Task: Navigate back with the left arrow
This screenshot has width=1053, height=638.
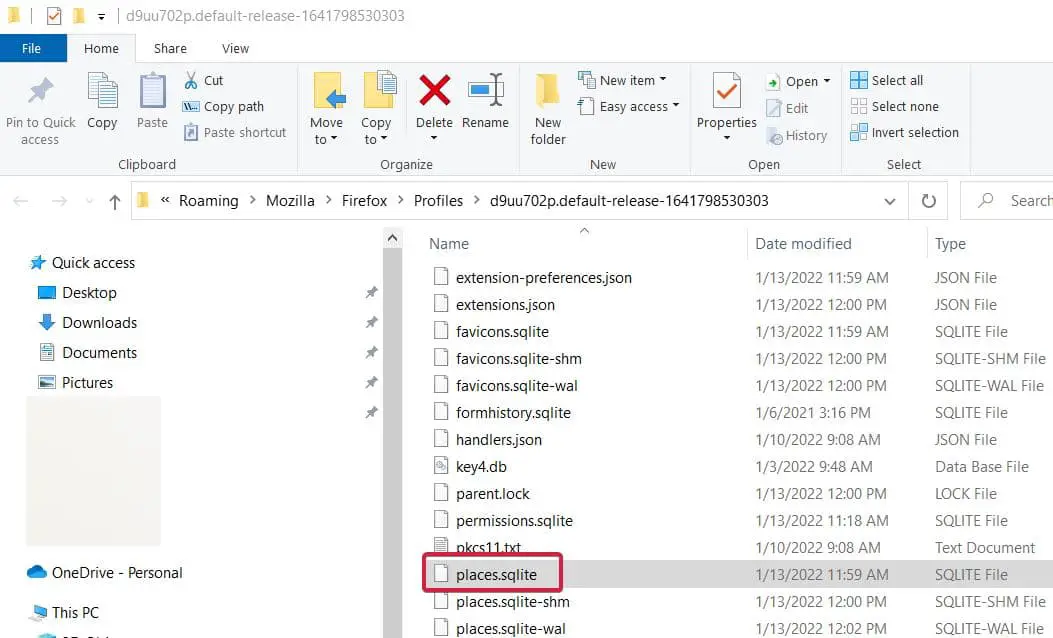Action: point(21,201)
